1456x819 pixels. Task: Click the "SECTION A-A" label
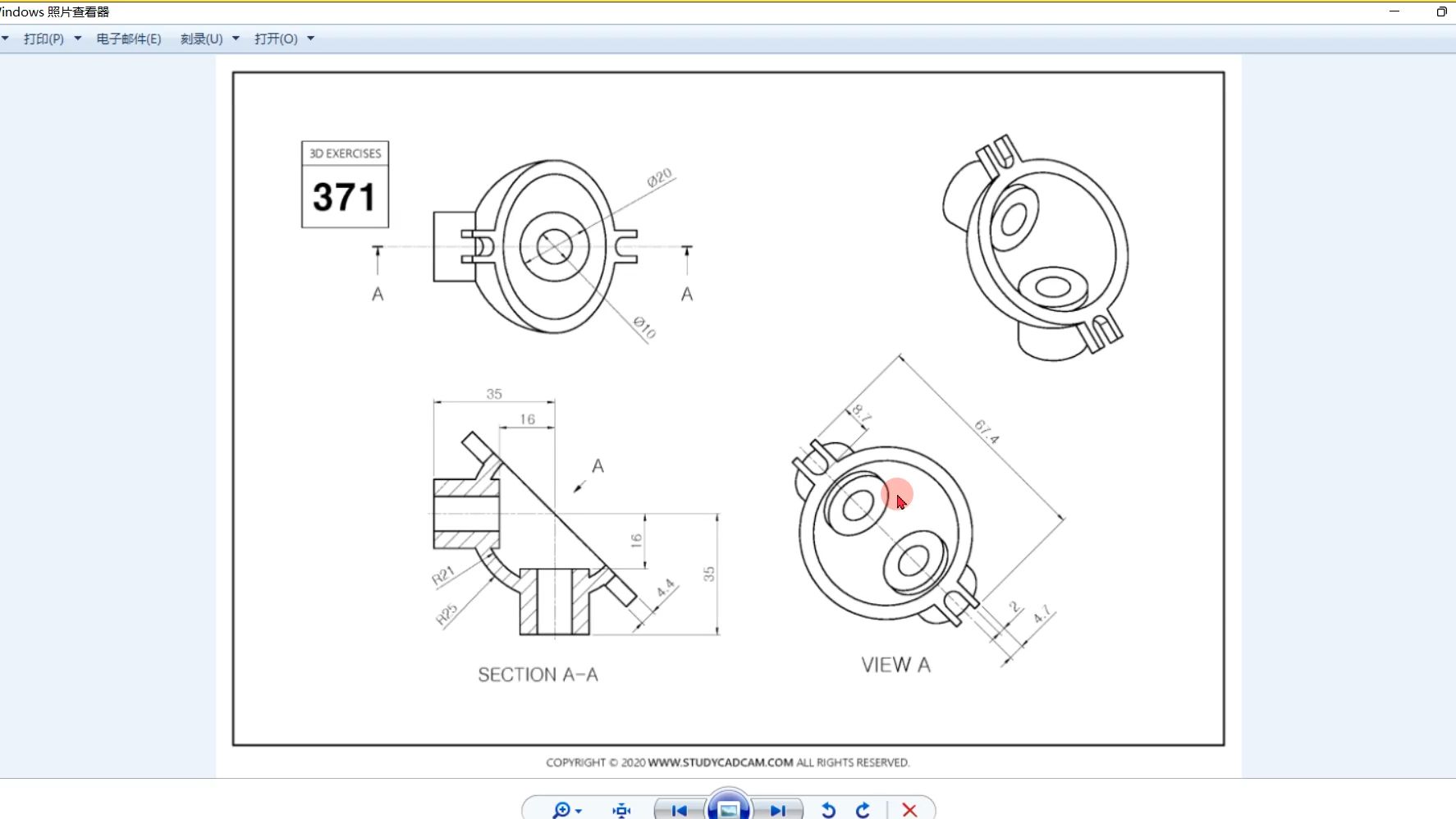point(538,675)
